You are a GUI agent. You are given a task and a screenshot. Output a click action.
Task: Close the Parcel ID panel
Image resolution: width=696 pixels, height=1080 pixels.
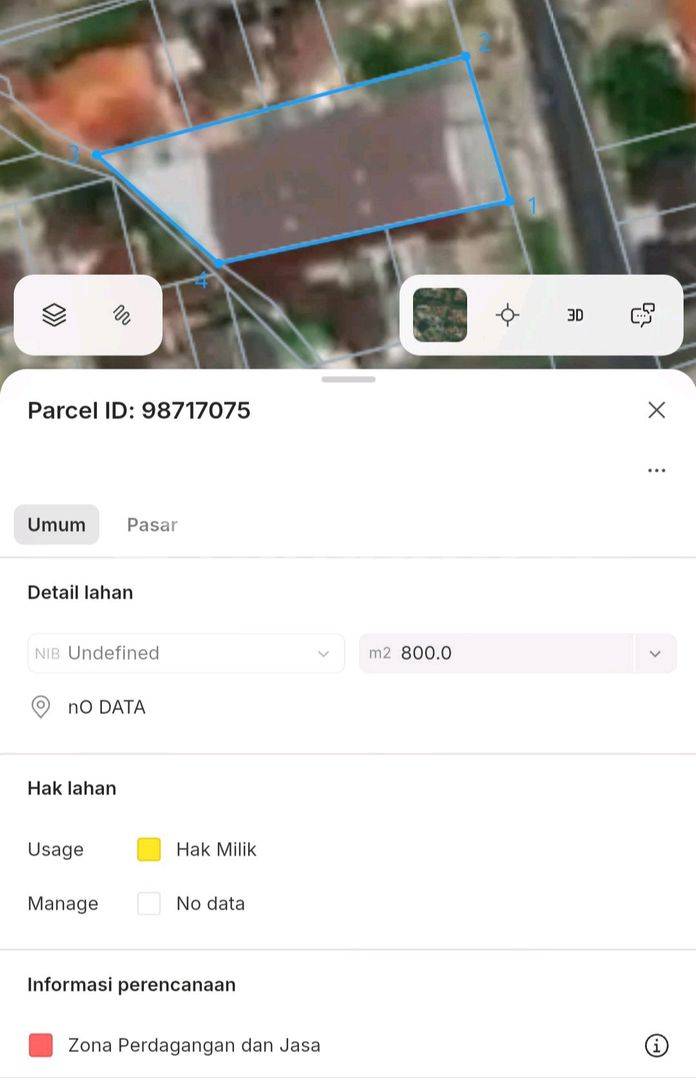click(657, 410)
